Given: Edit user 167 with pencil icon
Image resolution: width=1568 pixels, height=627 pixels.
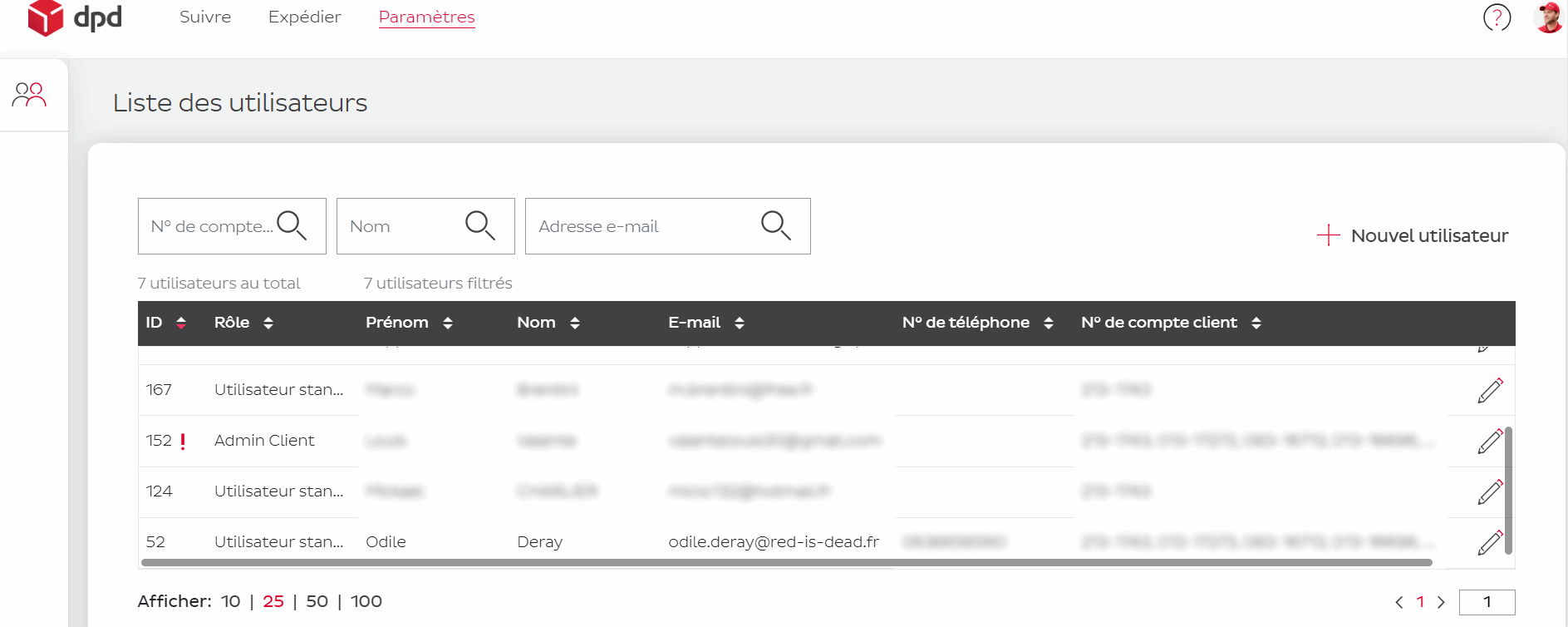Looking at the screenshot, I should (x=1490, y=390).
